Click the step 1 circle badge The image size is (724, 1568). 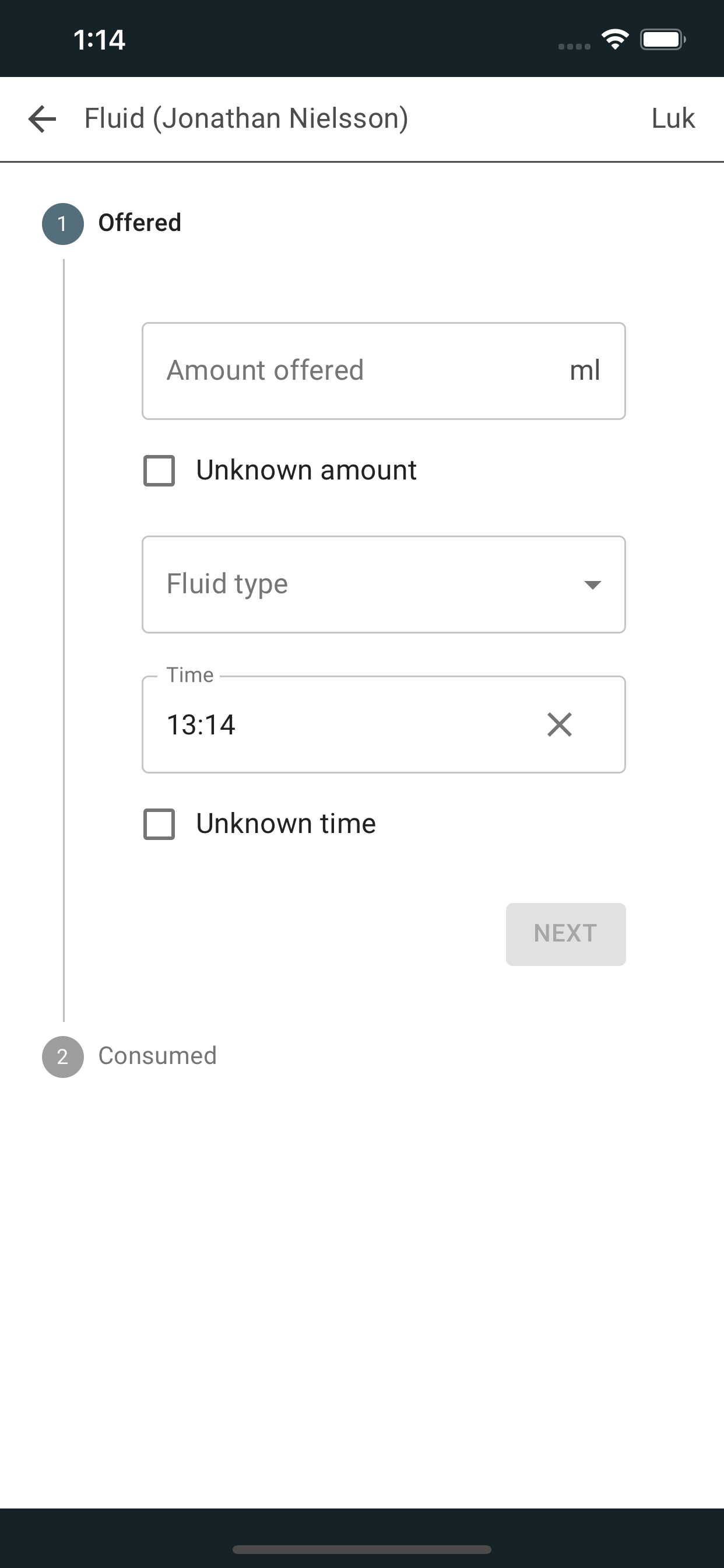tap(63, 224)
